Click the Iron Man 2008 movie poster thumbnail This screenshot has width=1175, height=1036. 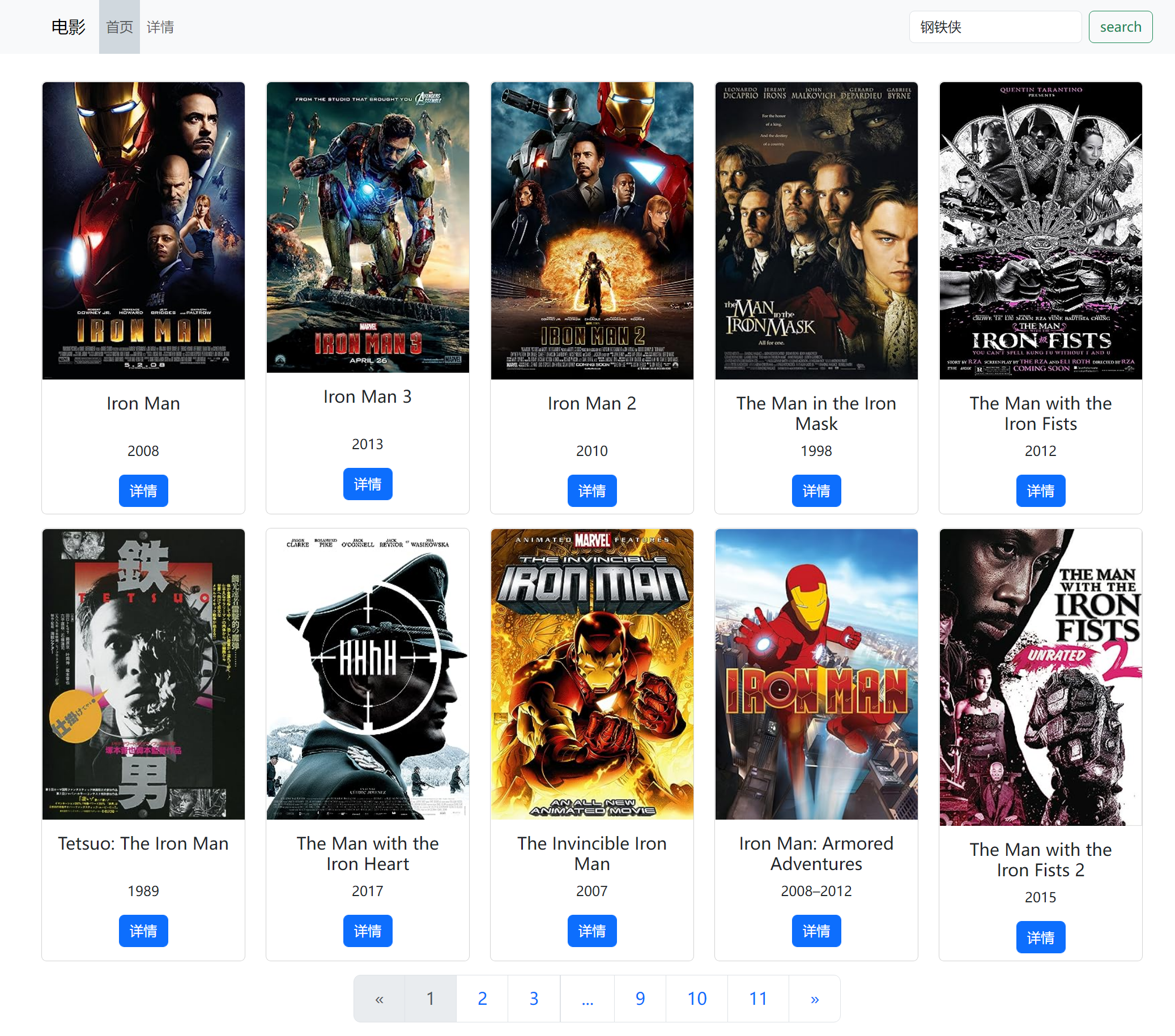pos(143,231)
